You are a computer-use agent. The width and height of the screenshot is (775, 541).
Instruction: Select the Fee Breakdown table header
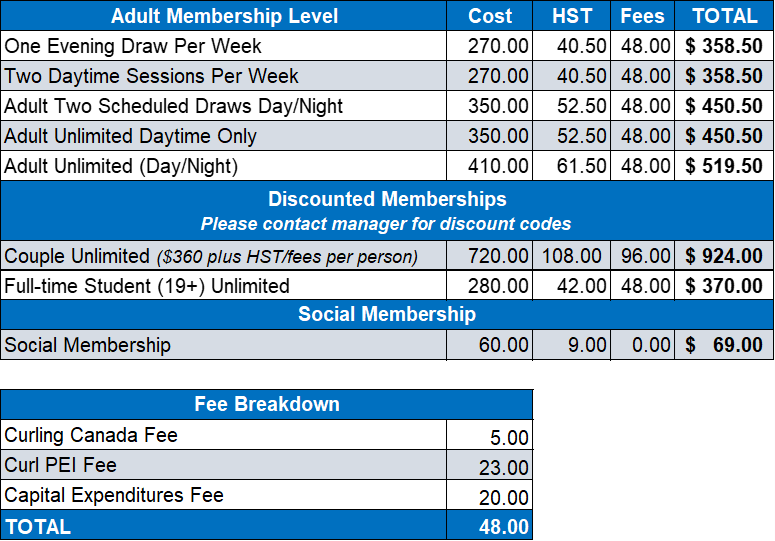(x=266, y=404)
